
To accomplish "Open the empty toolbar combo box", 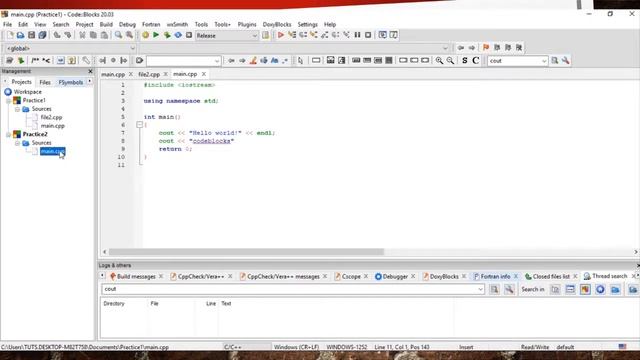I will (x=184, y=61).
